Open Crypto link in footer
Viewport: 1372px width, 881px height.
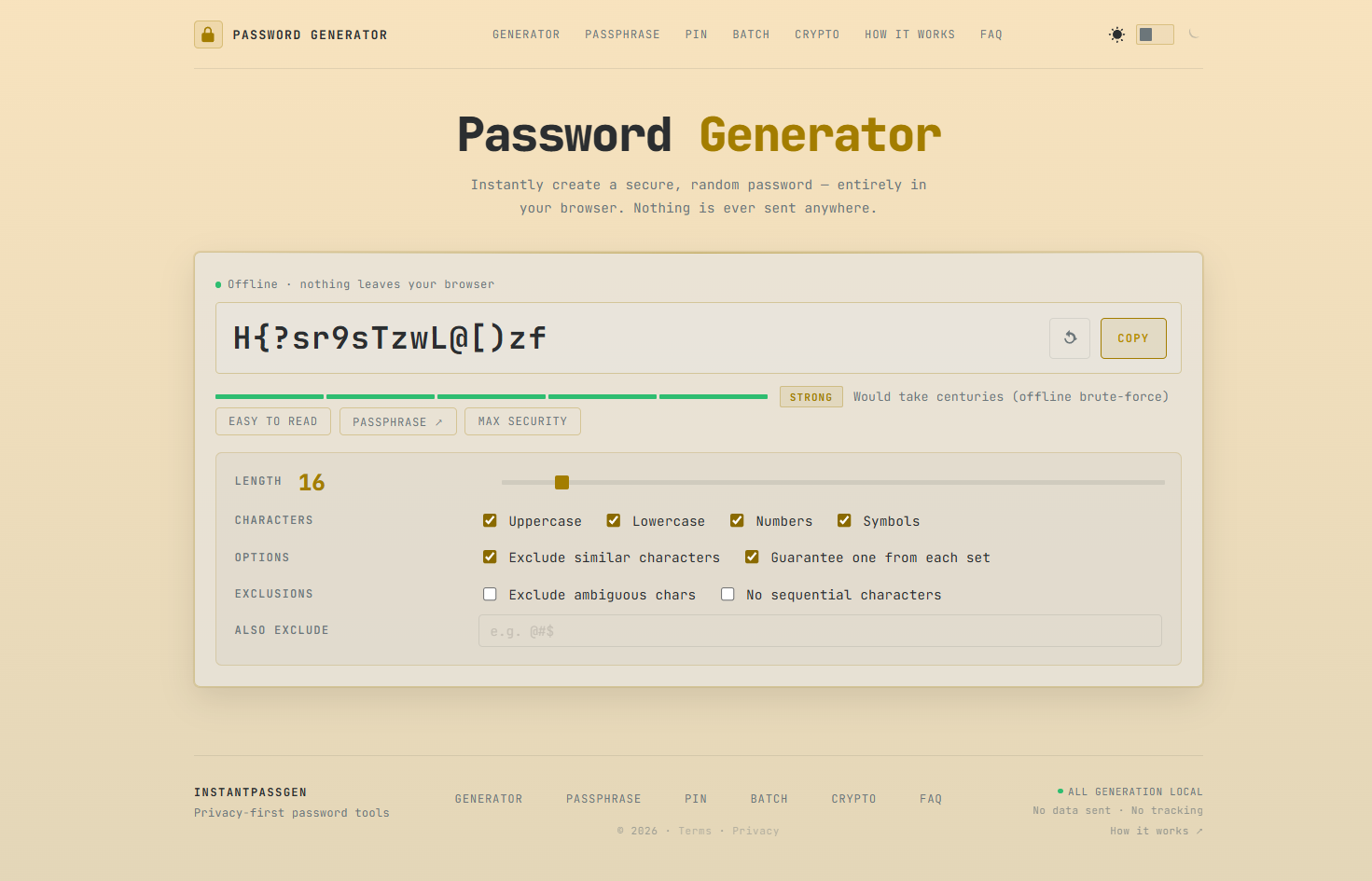coord(853,799)
